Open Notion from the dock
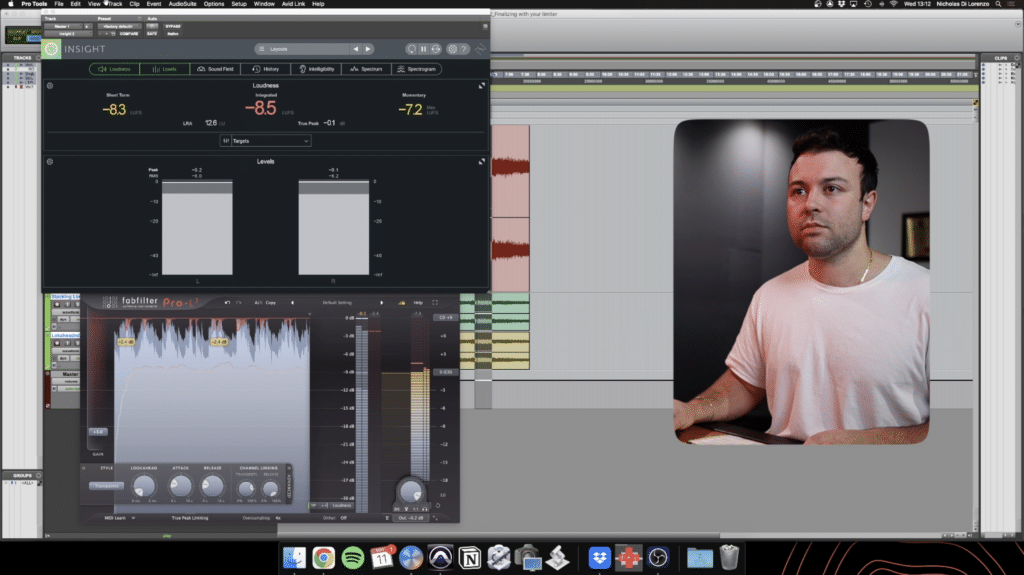 [x=470, y=558]
